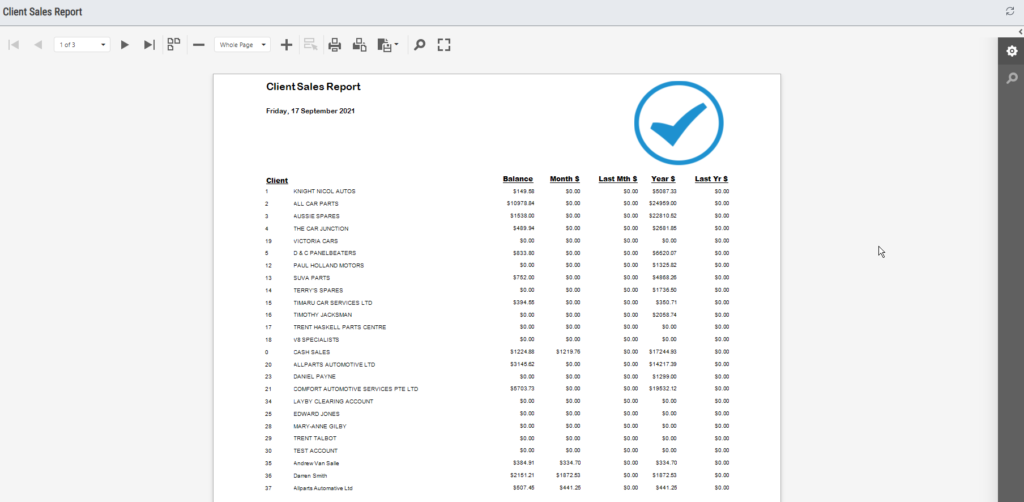Go to the previous report page
The image size is (1024, 502).
click(x=38, y=45)
